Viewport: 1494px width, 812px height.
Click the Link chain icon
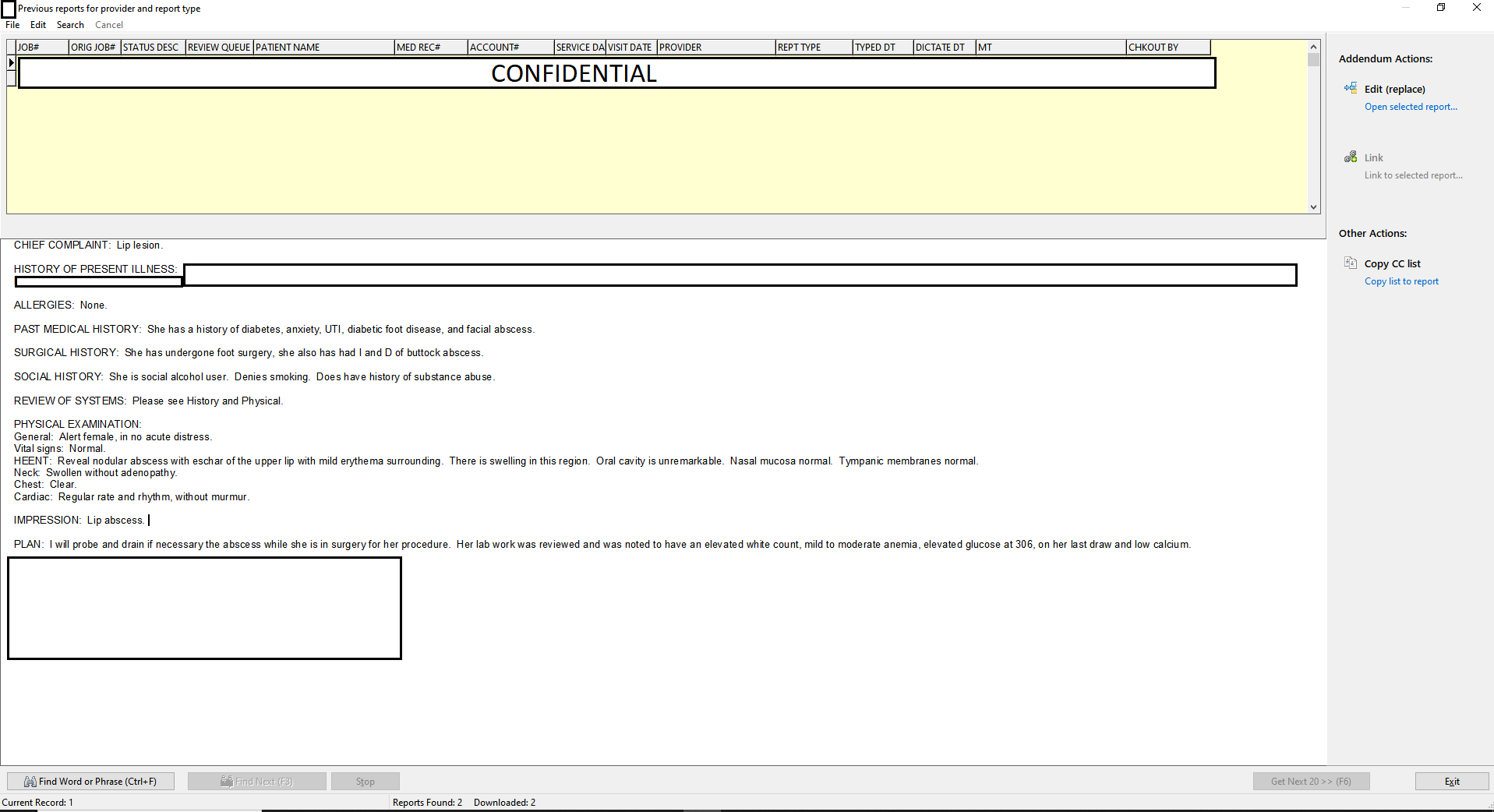coord(1351,157)
